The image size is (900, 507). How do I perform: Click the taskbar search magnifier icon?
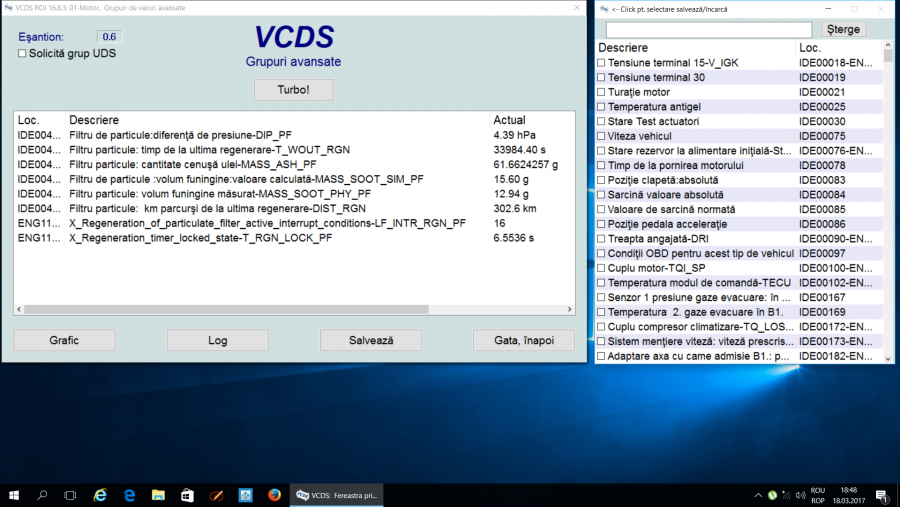tap(42, 495)
